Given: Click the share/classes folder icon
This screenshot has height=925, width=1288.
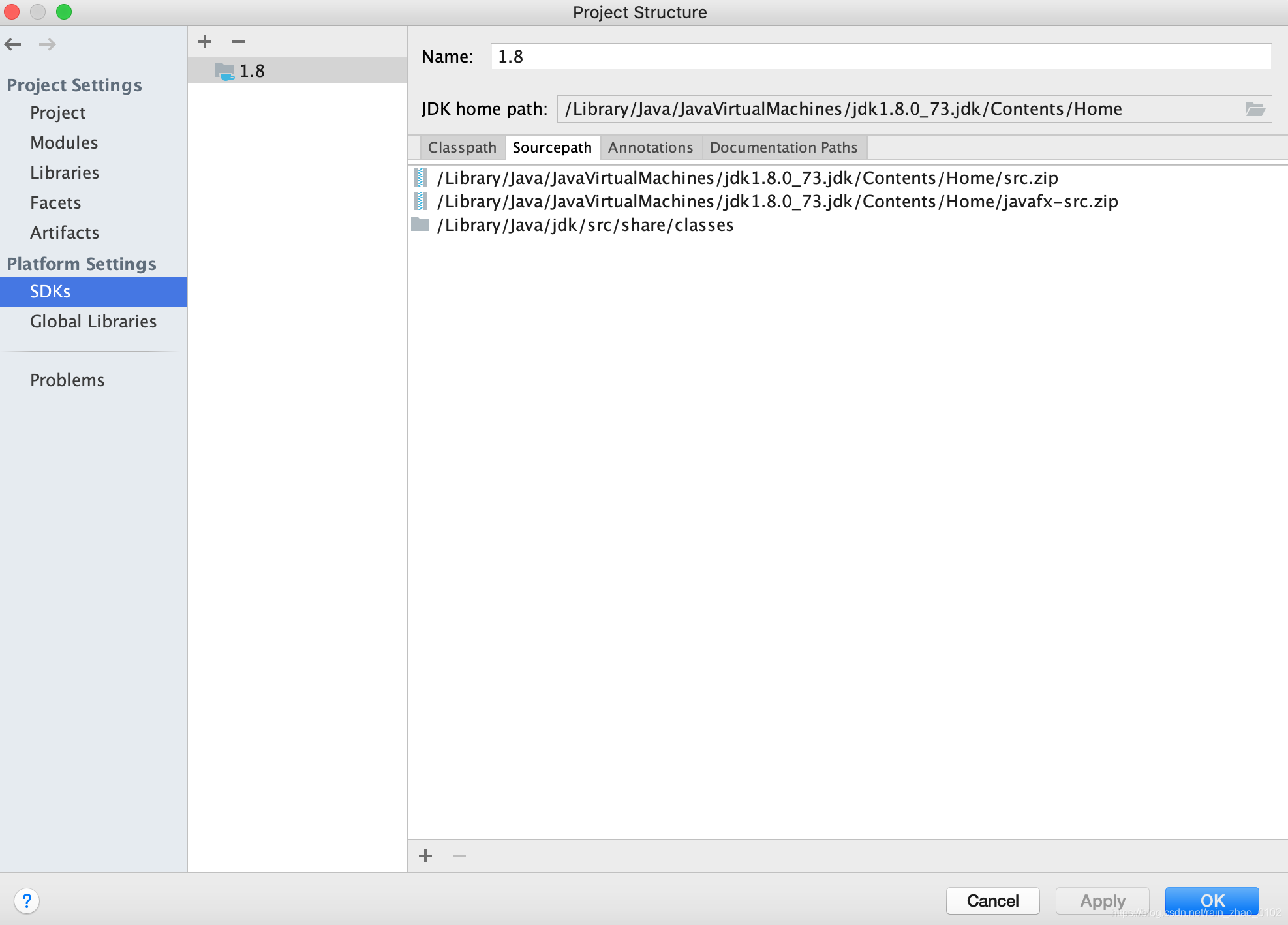Looking at the screenshot, I should pos(421,224).
